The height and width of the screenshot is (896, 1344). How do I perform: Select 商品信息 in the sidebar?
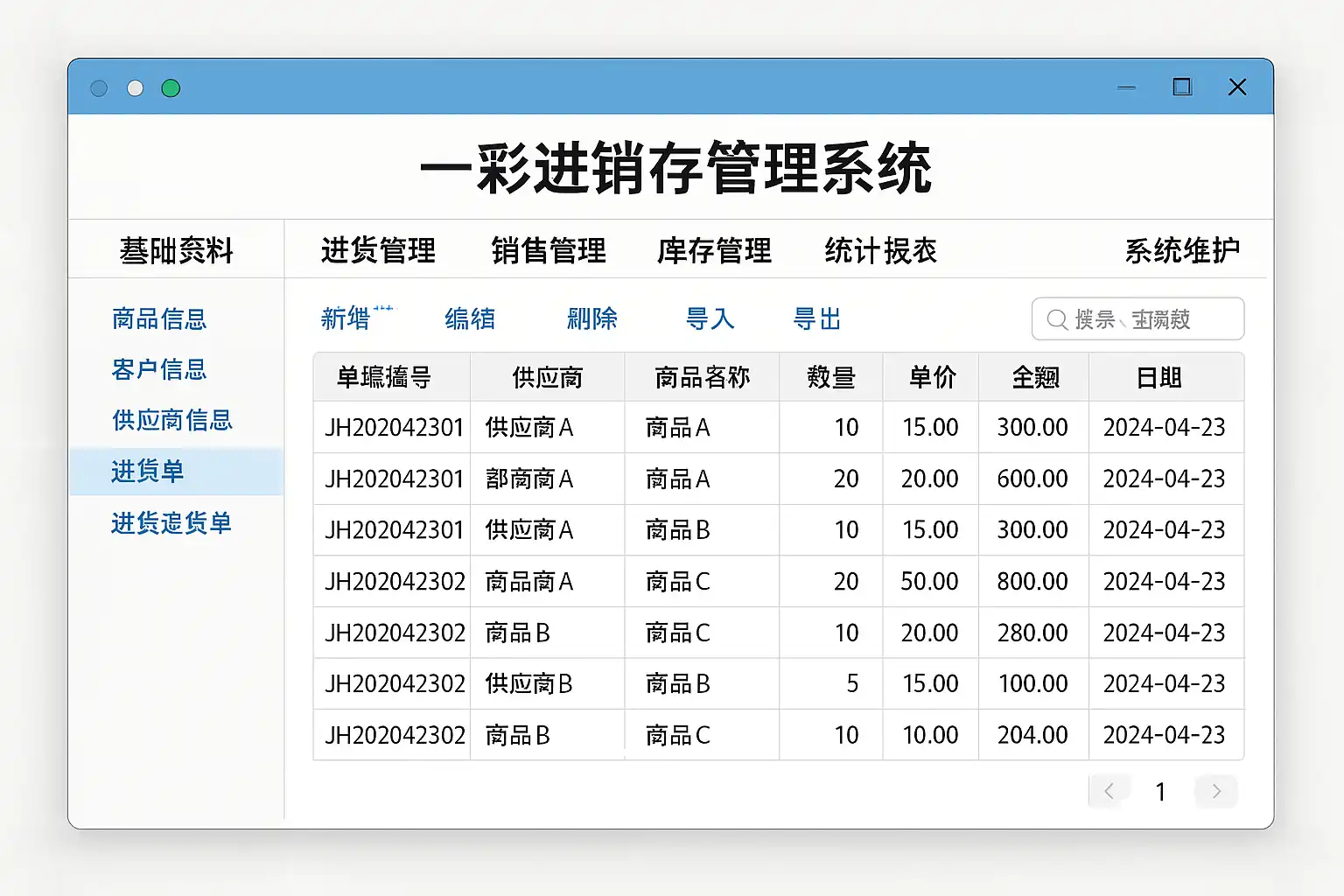click(159, 319)
